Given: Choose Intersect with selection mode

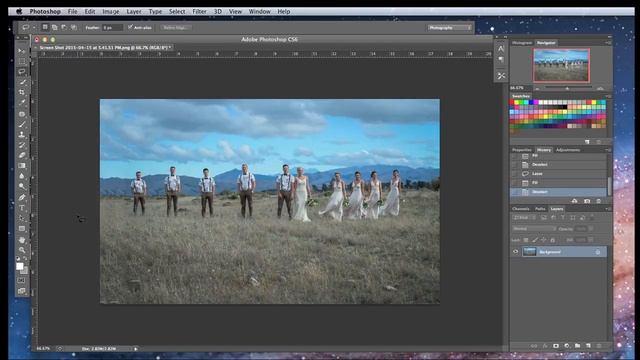Looking at the screenshot, I should point(74,27).
